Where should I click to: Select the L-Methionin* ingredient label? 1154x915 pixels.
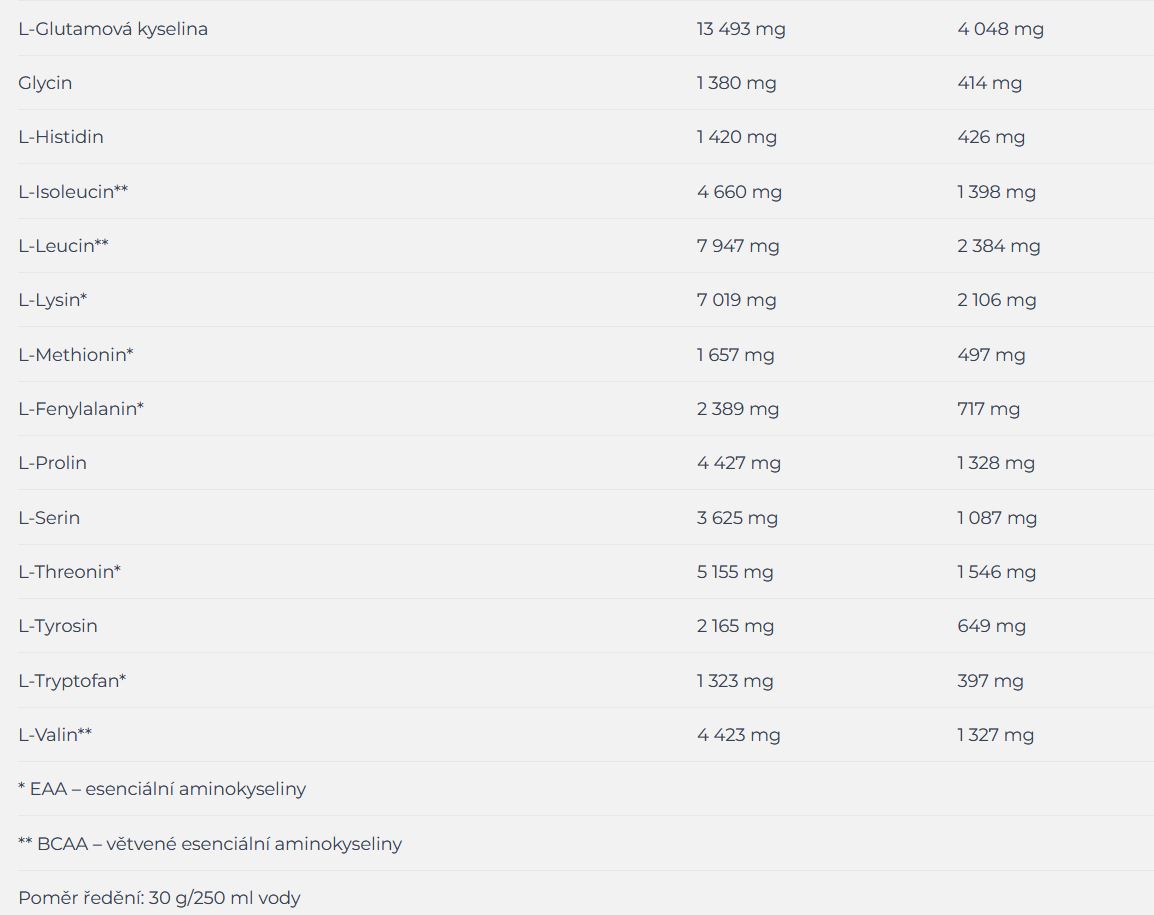(x=76, y=355)
